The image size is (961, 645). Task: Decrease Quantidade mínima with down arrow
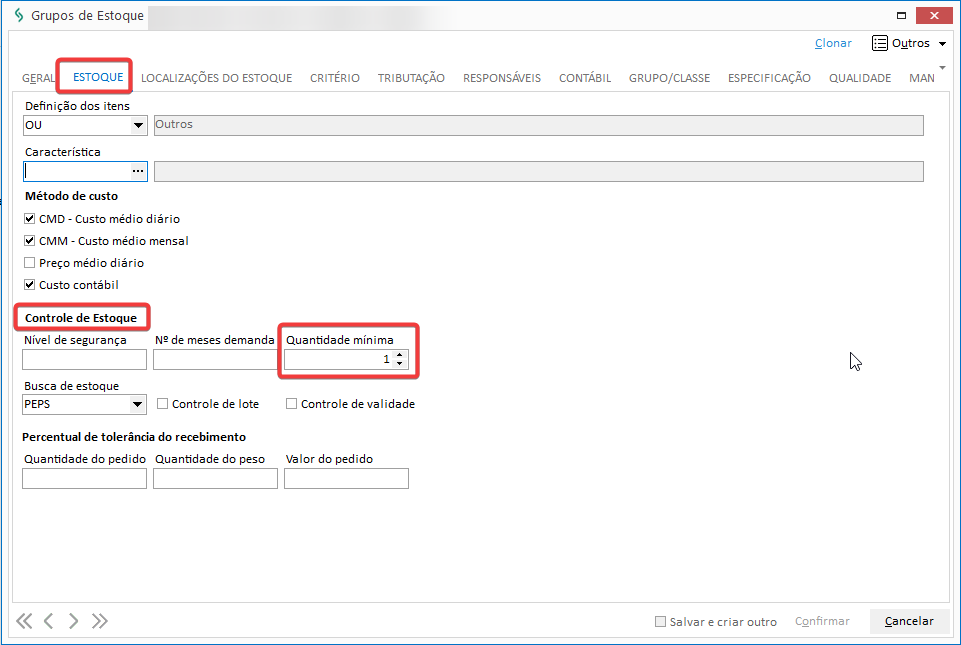[400, 364]
